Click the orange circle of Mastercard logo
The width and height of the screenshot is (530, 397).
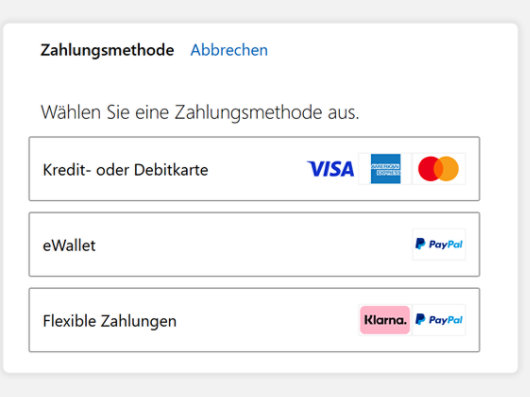tap(449, 169)
